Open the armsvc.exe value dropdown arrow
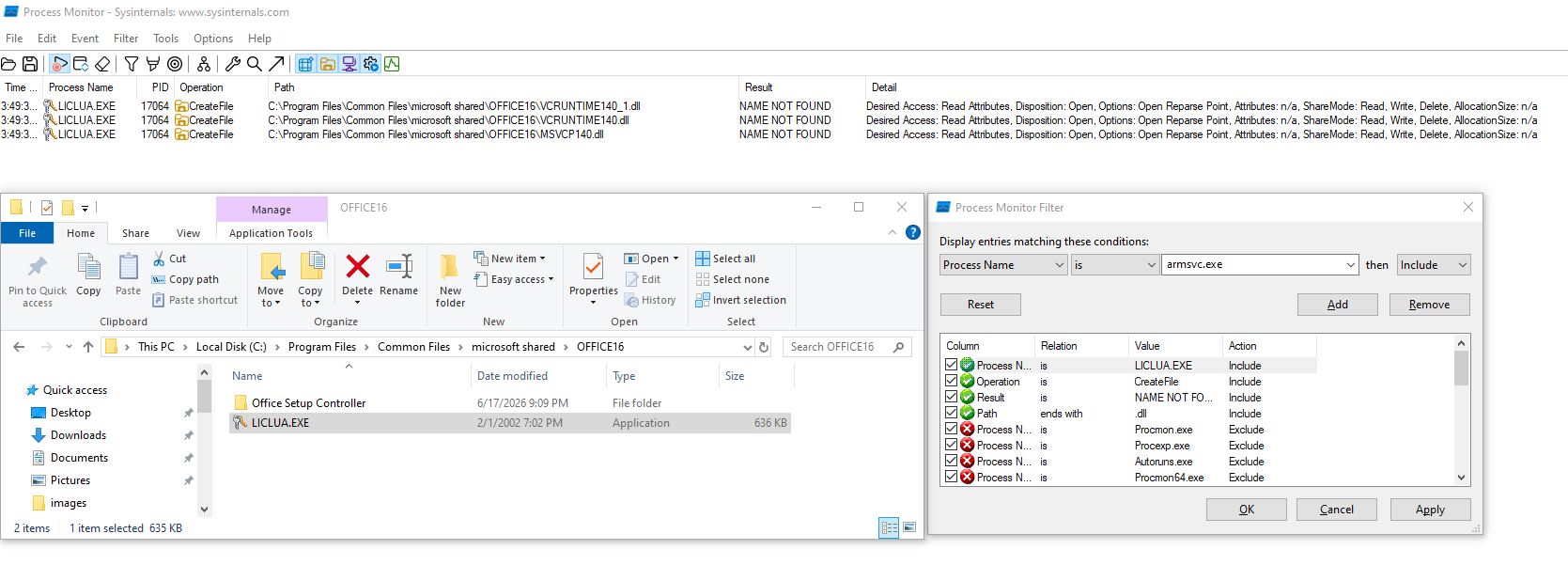The image size is (1568, 581). click(1350, 265)
